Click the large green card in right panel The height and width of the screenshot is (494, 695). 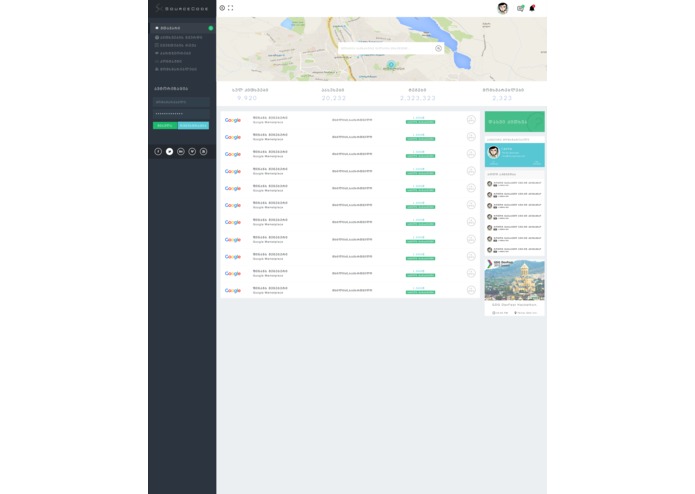point(515,121)
